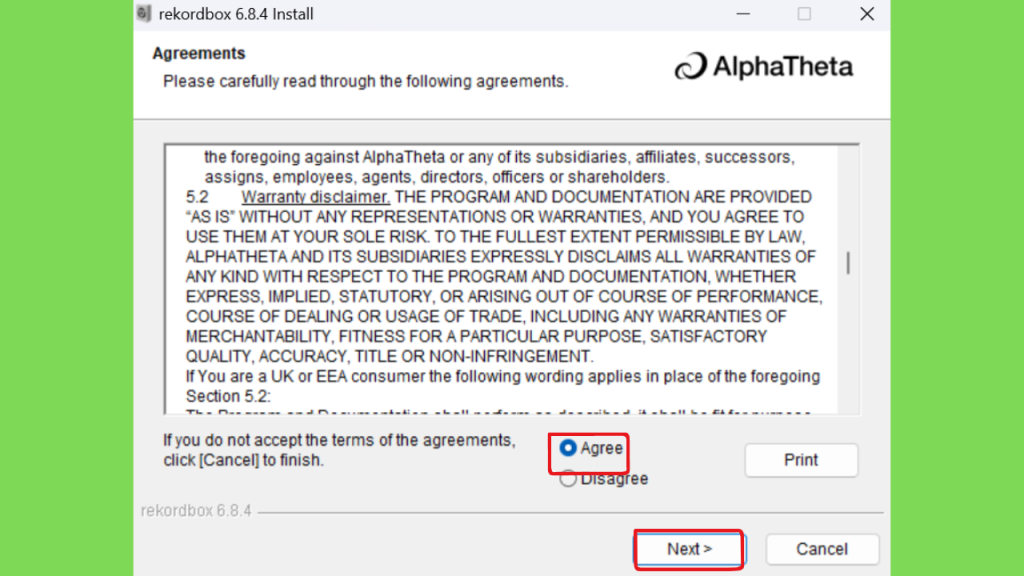Click scrollbar track above the thumb
The image size is (1024, 576).
click(x=848, y=199)
